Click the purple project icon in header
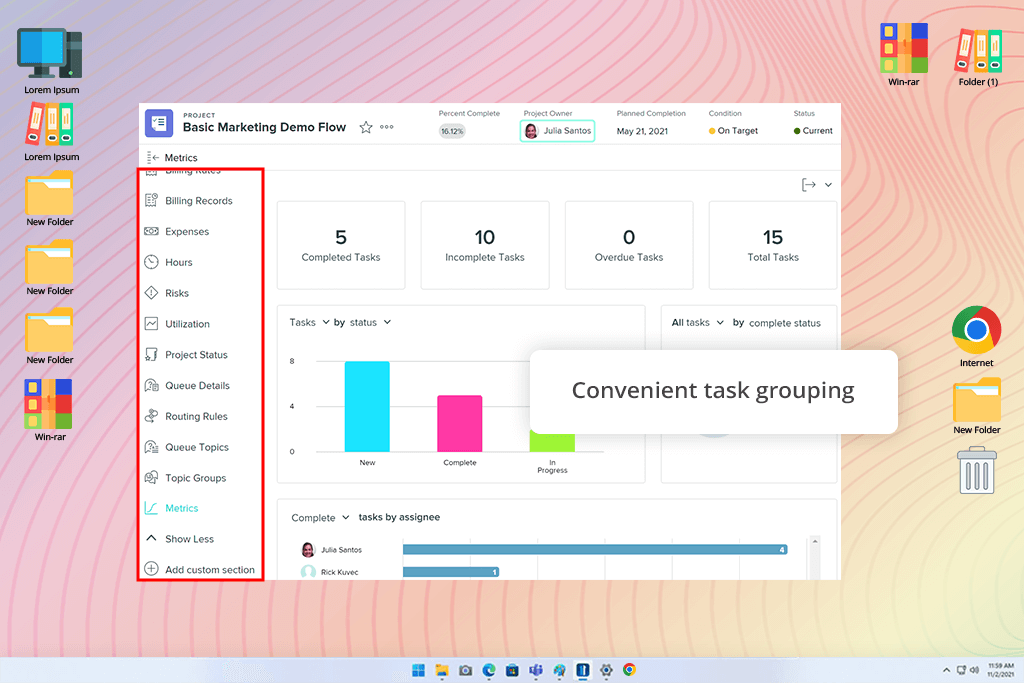Viewport: 1024px width, 683px height. pyautogui.click(x=159, y=123)
